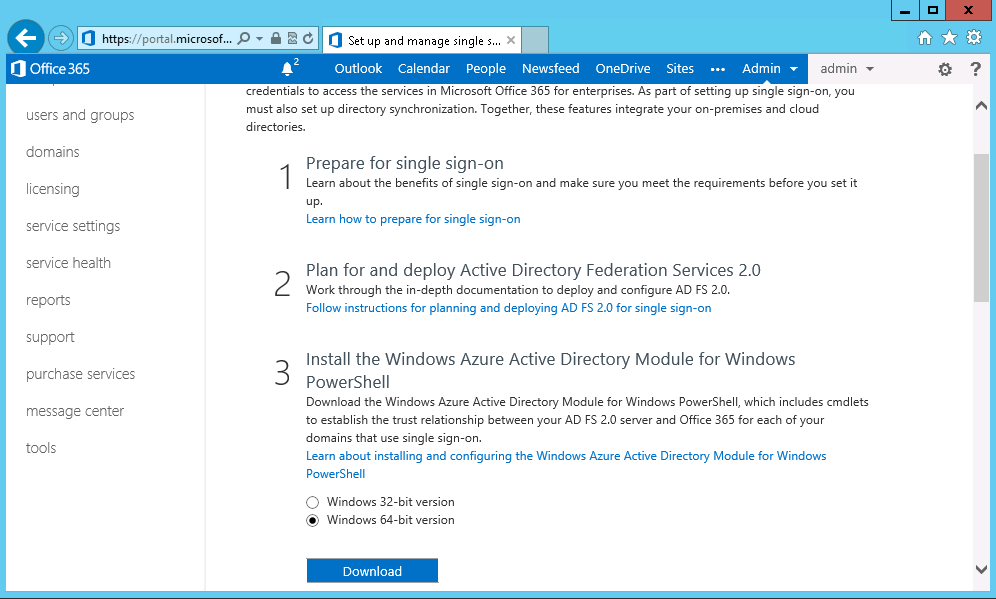Click the Download button
The width and height of the screenshot is (996, 599).
coord(372,571)
